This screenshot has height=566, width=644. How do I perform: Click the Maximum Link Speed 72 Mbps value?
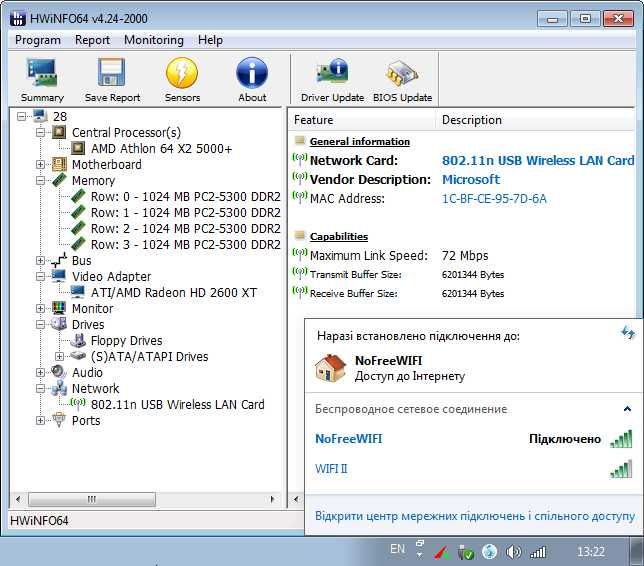[465, 255]
